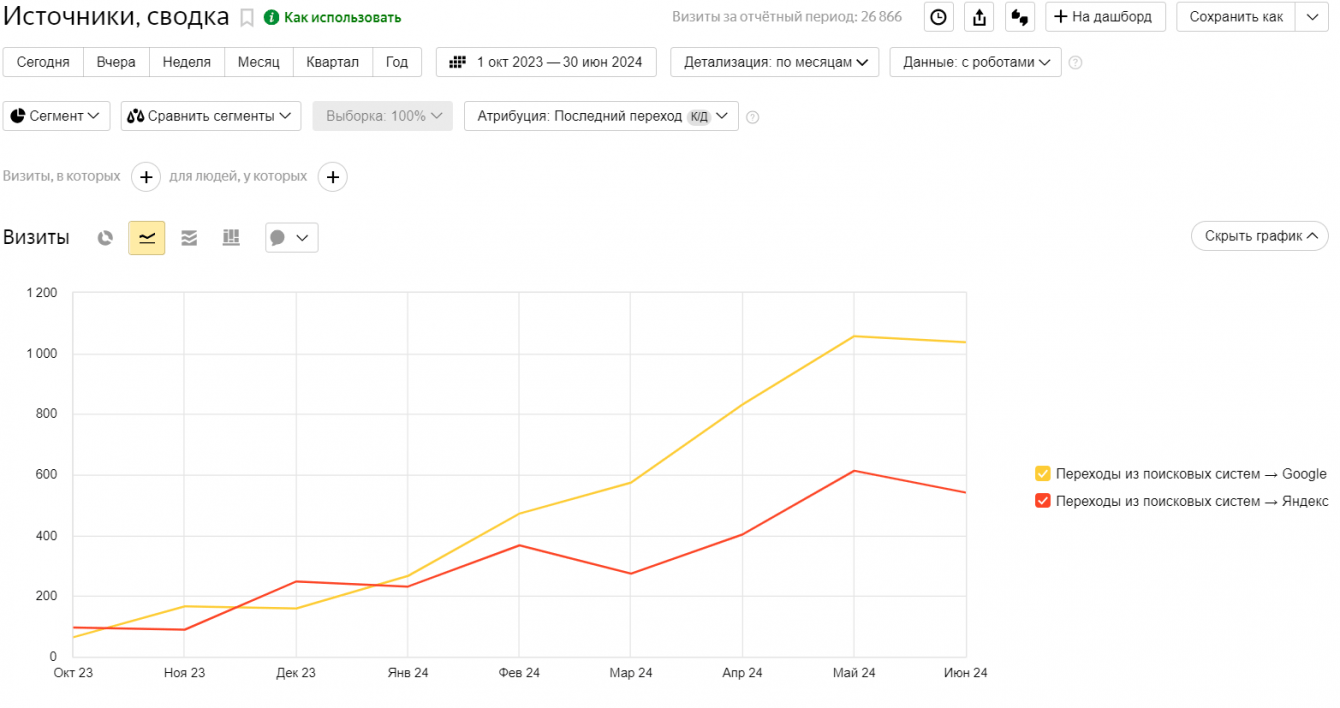Switch to the column chart view

point(231,238)
